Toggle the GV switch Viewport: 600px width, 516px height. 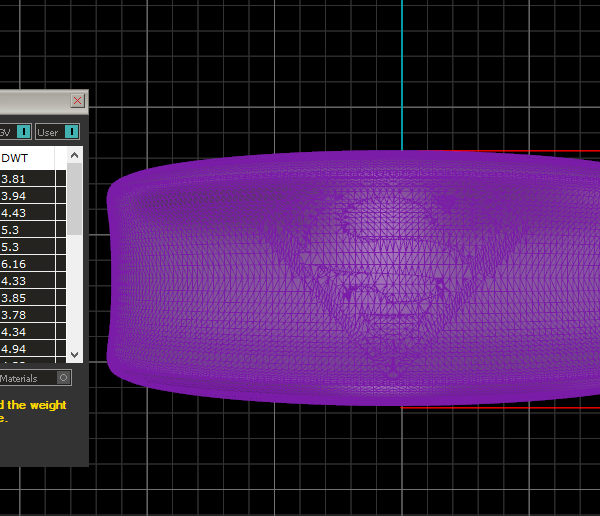[x=23, y=131]
